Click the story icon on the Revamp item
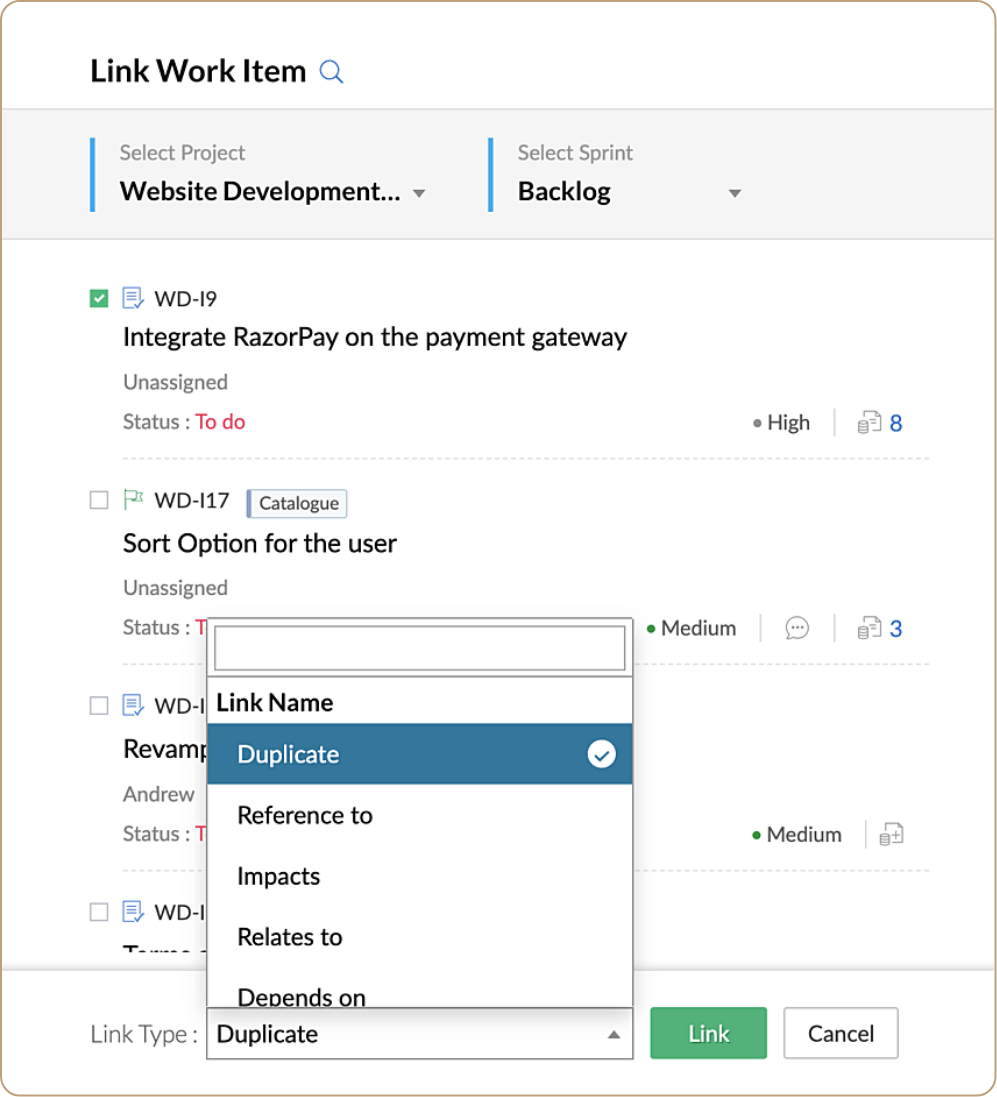This screenshot has width=997, height=1097. [133, 705]
